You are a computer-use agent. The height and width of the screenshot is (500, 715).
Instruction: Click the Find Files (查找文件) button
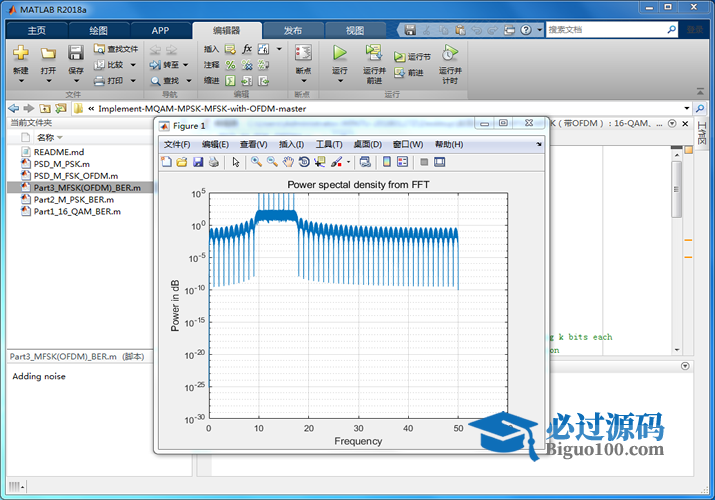pyautogui.click(x=116, y=48)
